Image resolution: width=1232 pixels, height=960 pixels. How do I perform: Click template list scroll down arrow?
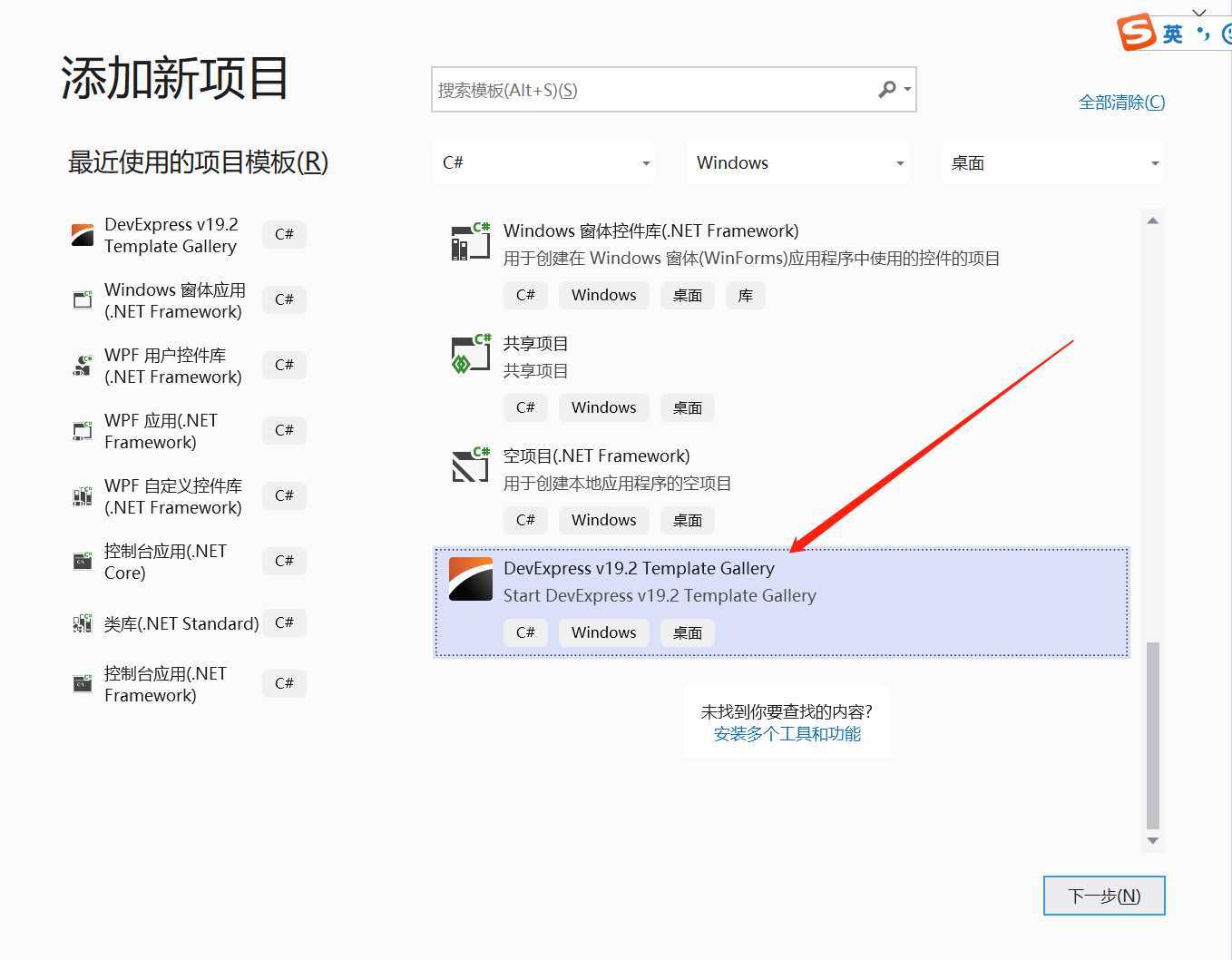coord(1152,841)
